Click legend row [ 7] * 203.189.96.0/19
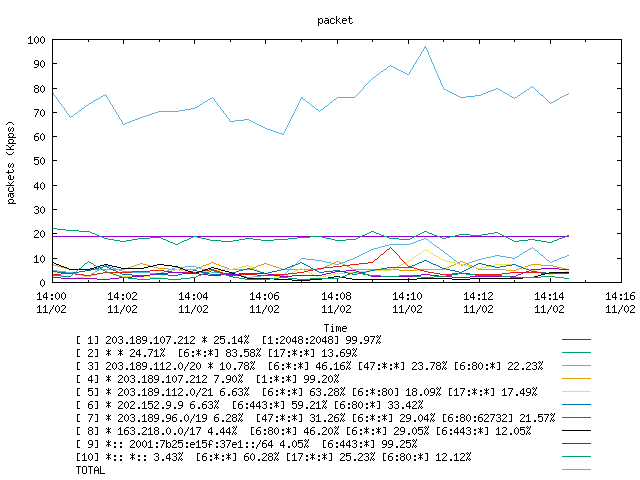The width and height of the screenshot is (640, 480). click(x=316, y=418)
